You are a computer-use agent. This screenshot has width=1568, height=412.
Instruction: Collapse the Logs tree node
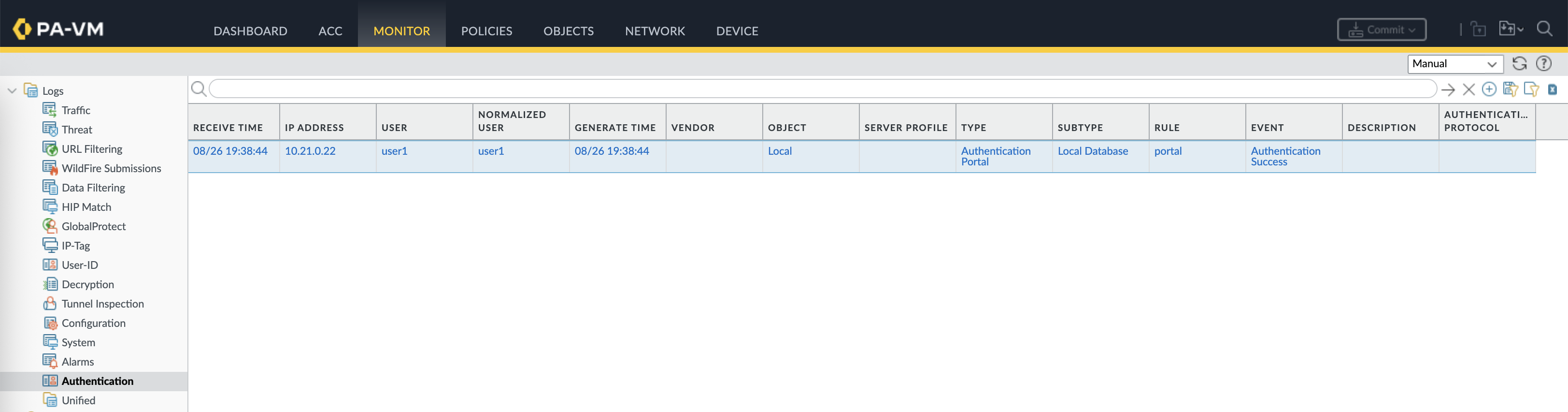click(x=12, y=91)
